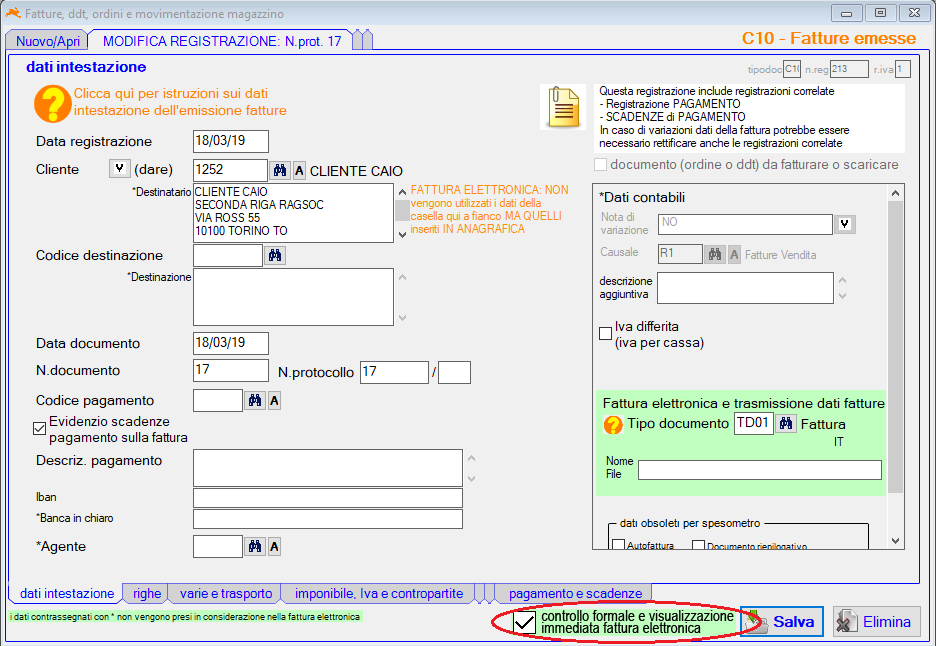Enable Iva differita checkbox

[x=605, y=333]
